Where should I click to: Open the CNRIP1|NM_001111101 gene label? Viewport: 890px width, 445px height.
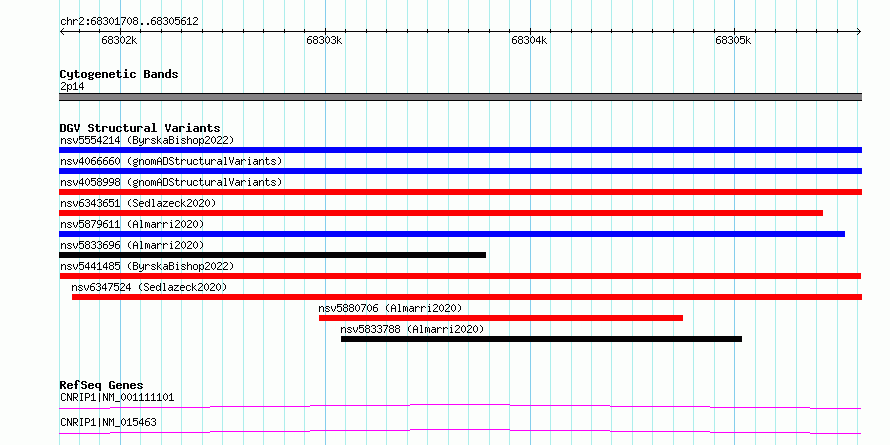[x=117, y=397]
